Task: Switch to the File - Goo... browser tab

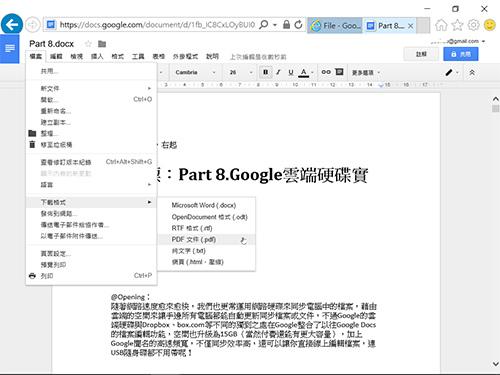Action: (x=335, y=26)
